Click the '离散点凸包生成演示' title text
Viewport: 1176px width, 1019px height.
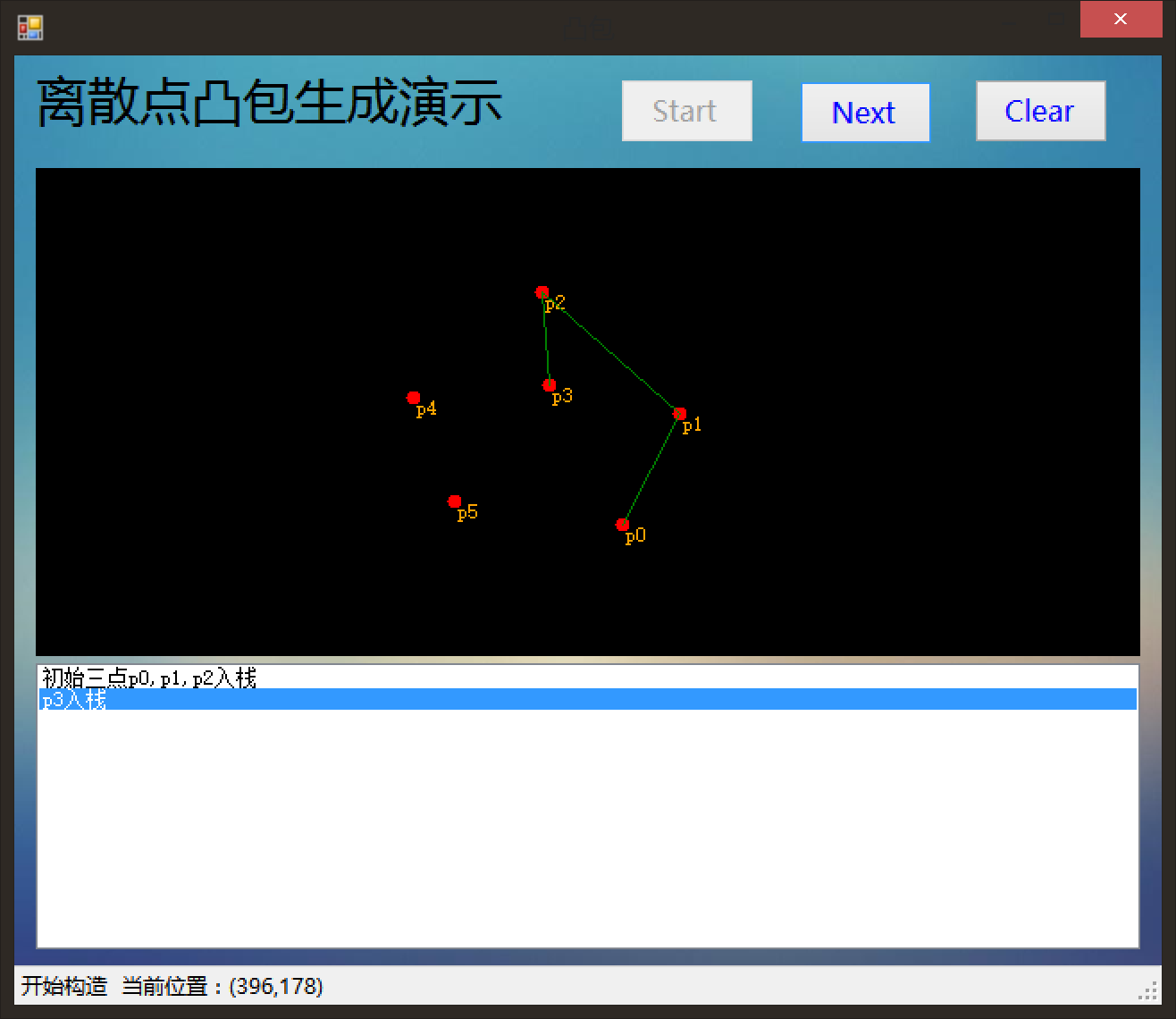coord(269,103)
